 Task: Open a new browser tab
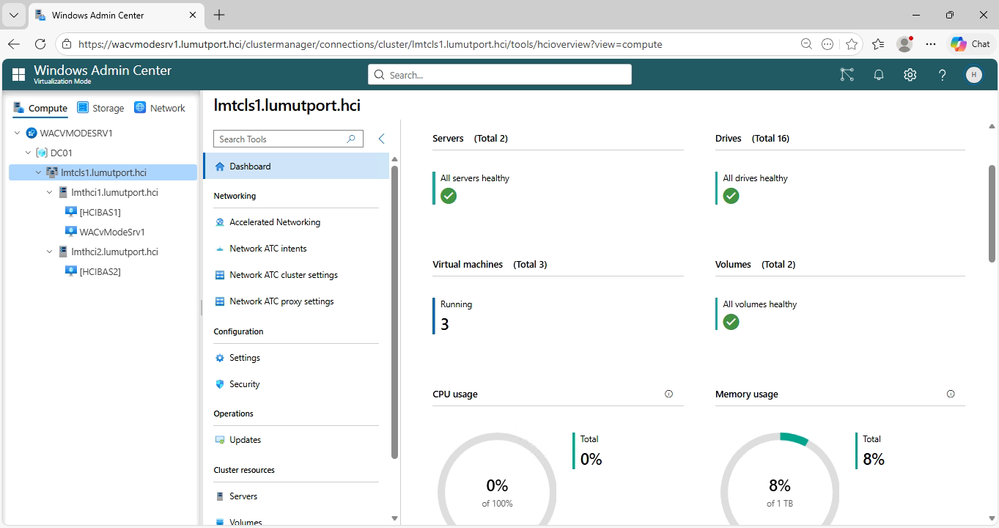[219, 15]
